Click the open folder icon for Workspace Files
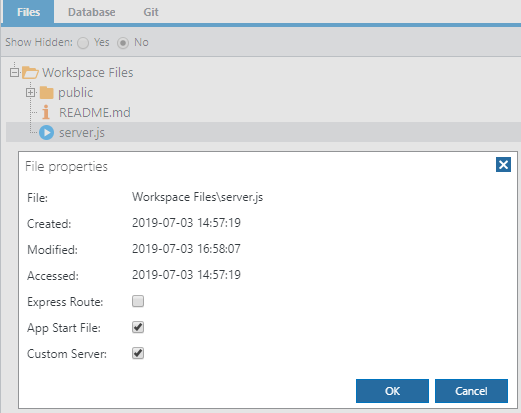Viewport: 521px width, 413px height. pyautogui.click(x=30, y=72)
